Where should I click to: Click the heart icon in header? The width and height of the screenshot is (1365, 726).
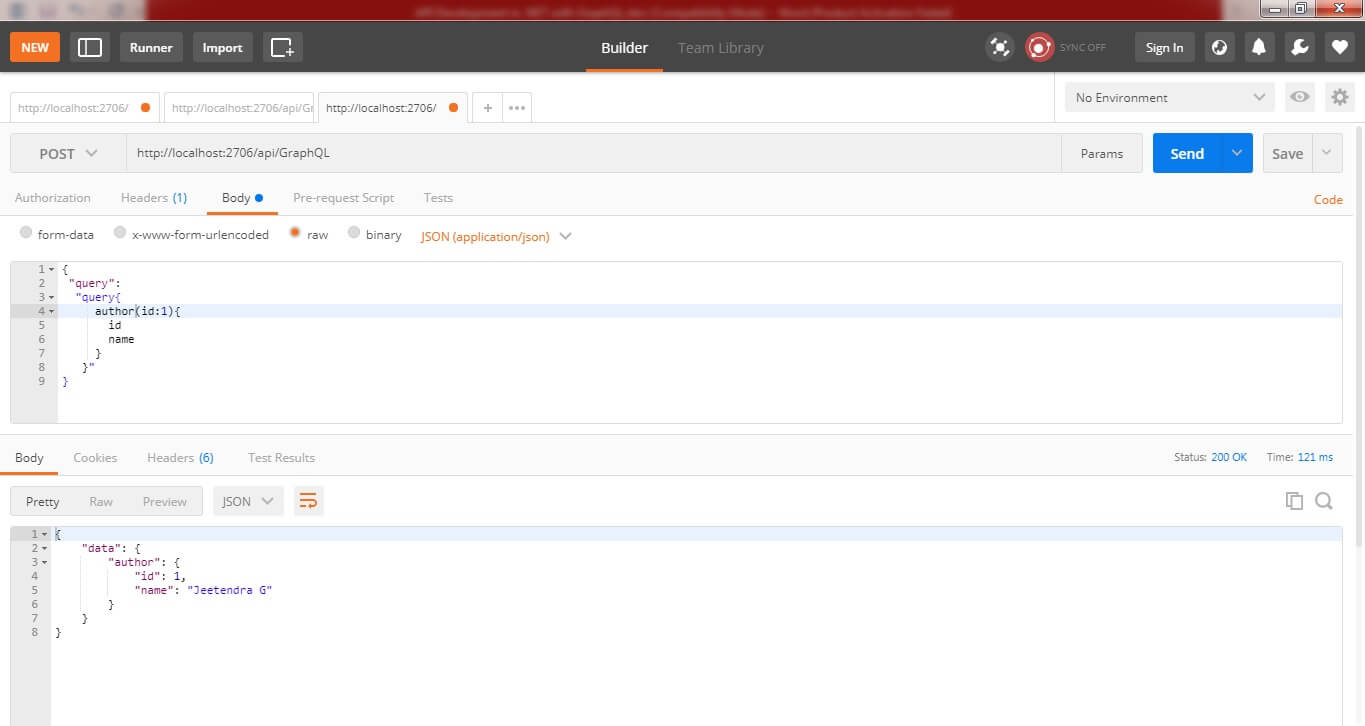point(1340,47)
